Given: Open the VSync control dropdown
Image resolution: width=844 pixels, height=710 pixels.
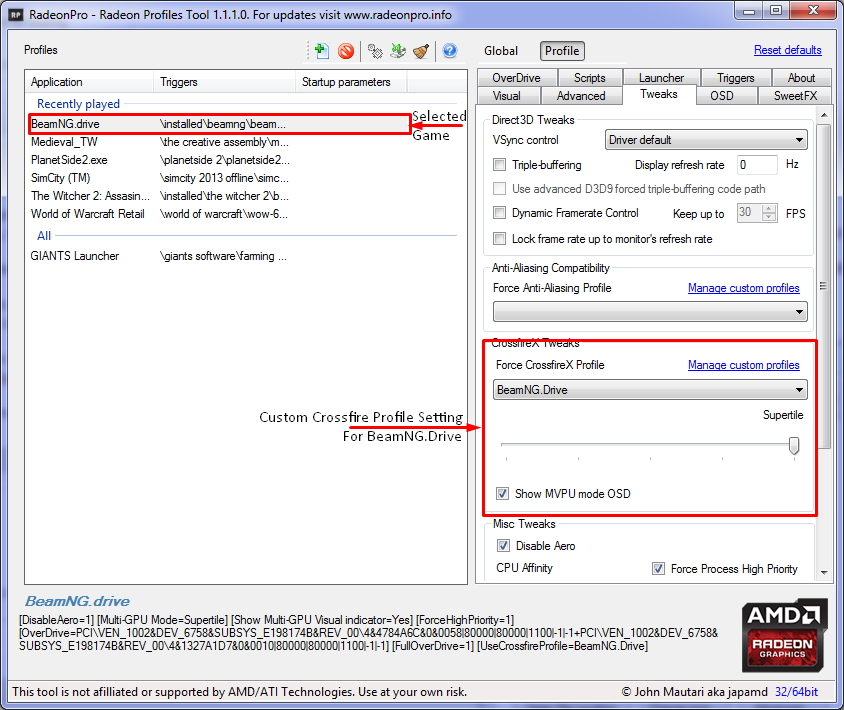Looking at the screenshot, I should (x=706, y=140).
